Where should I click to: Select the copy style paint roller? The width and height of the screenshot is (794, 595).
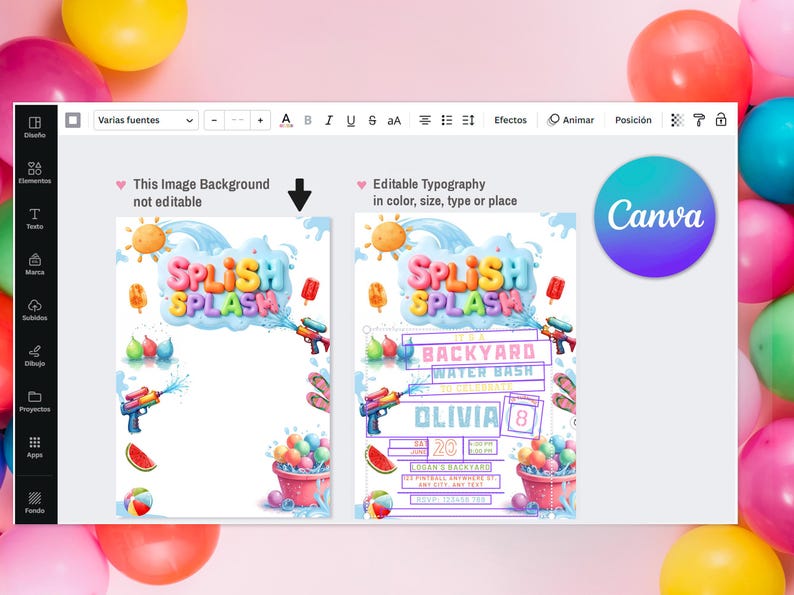699,120
